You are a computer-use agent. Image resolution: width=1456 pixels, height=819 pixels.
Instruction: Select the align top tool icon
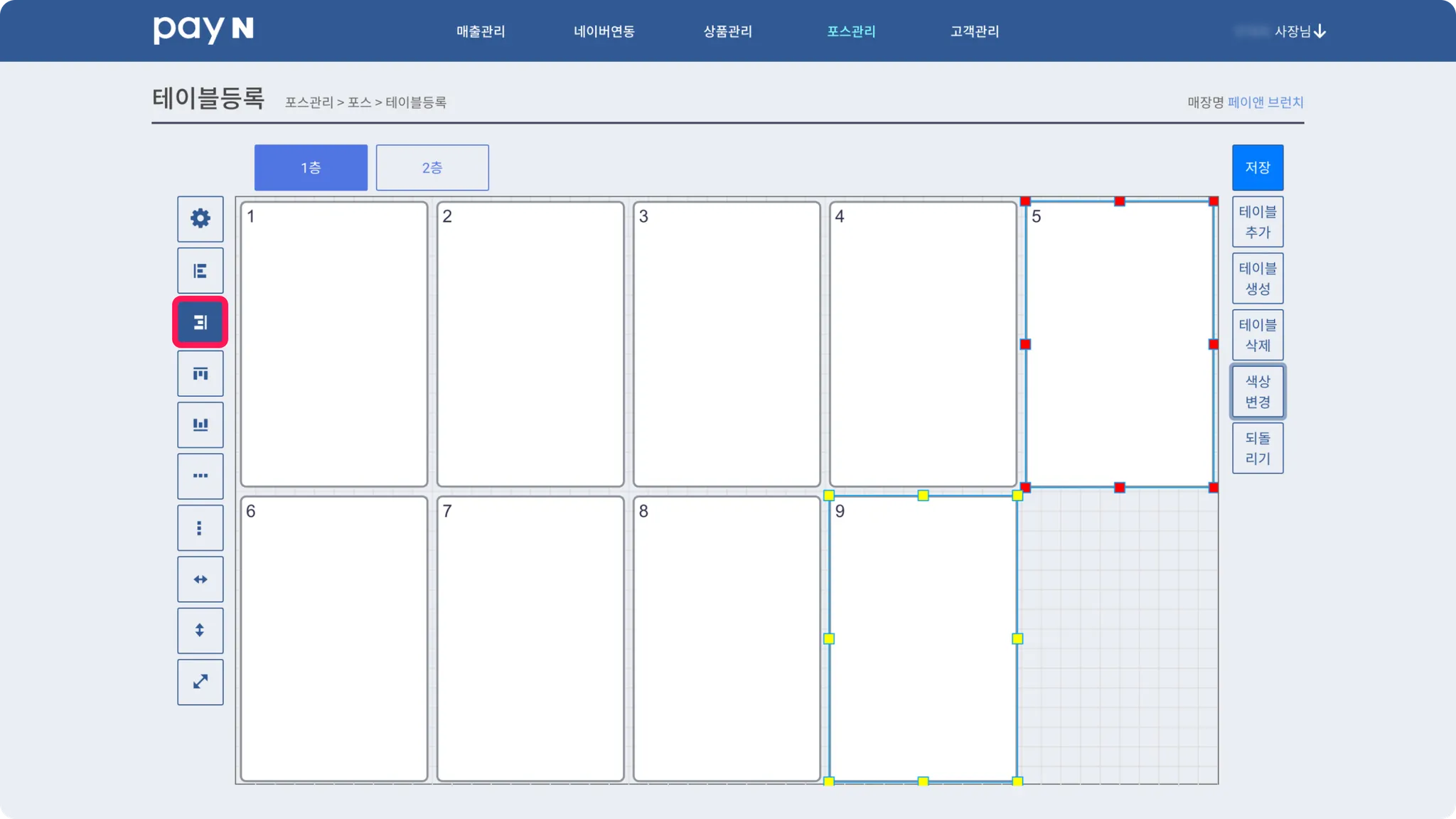200,373
